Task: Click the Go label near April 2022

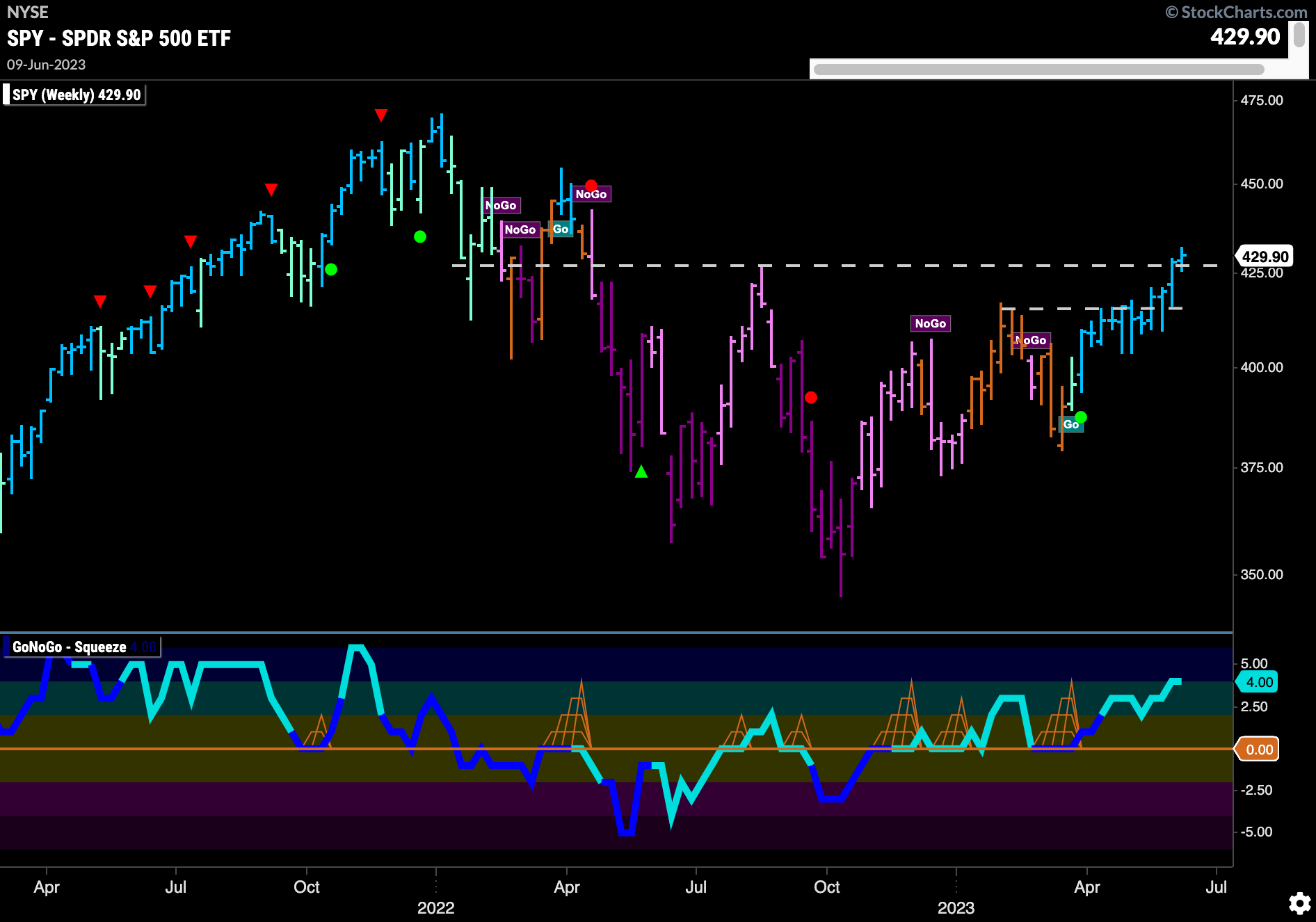Action: tap(561, 229)
